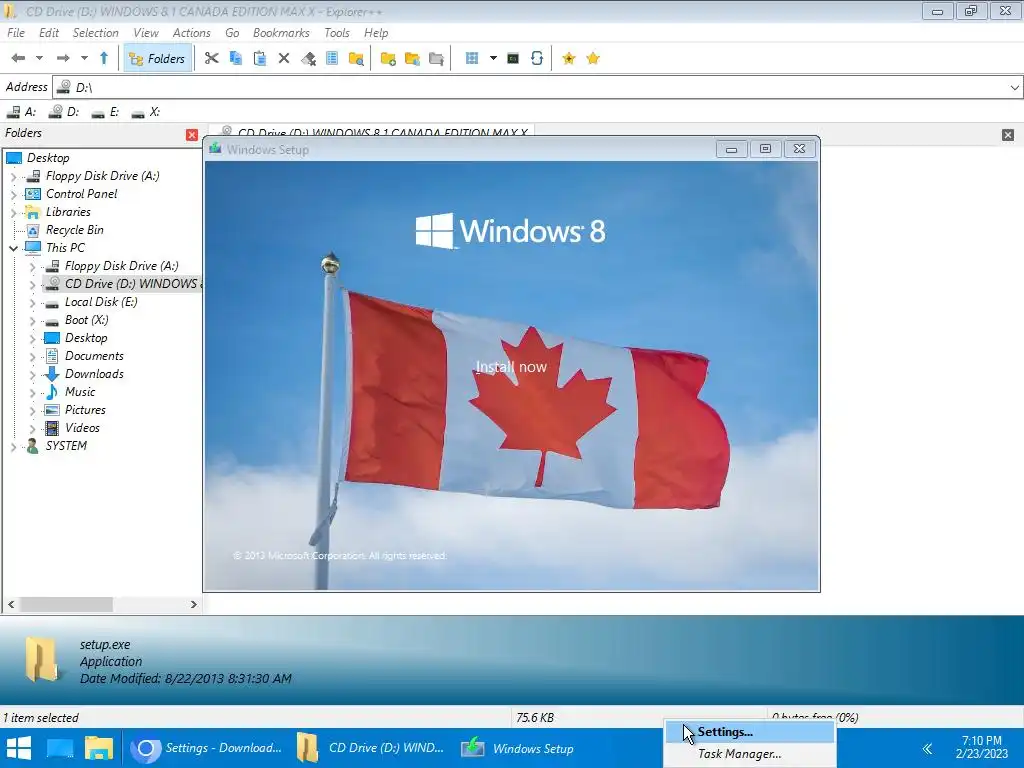Open the Properties toolbar icon

coord(332,58)
